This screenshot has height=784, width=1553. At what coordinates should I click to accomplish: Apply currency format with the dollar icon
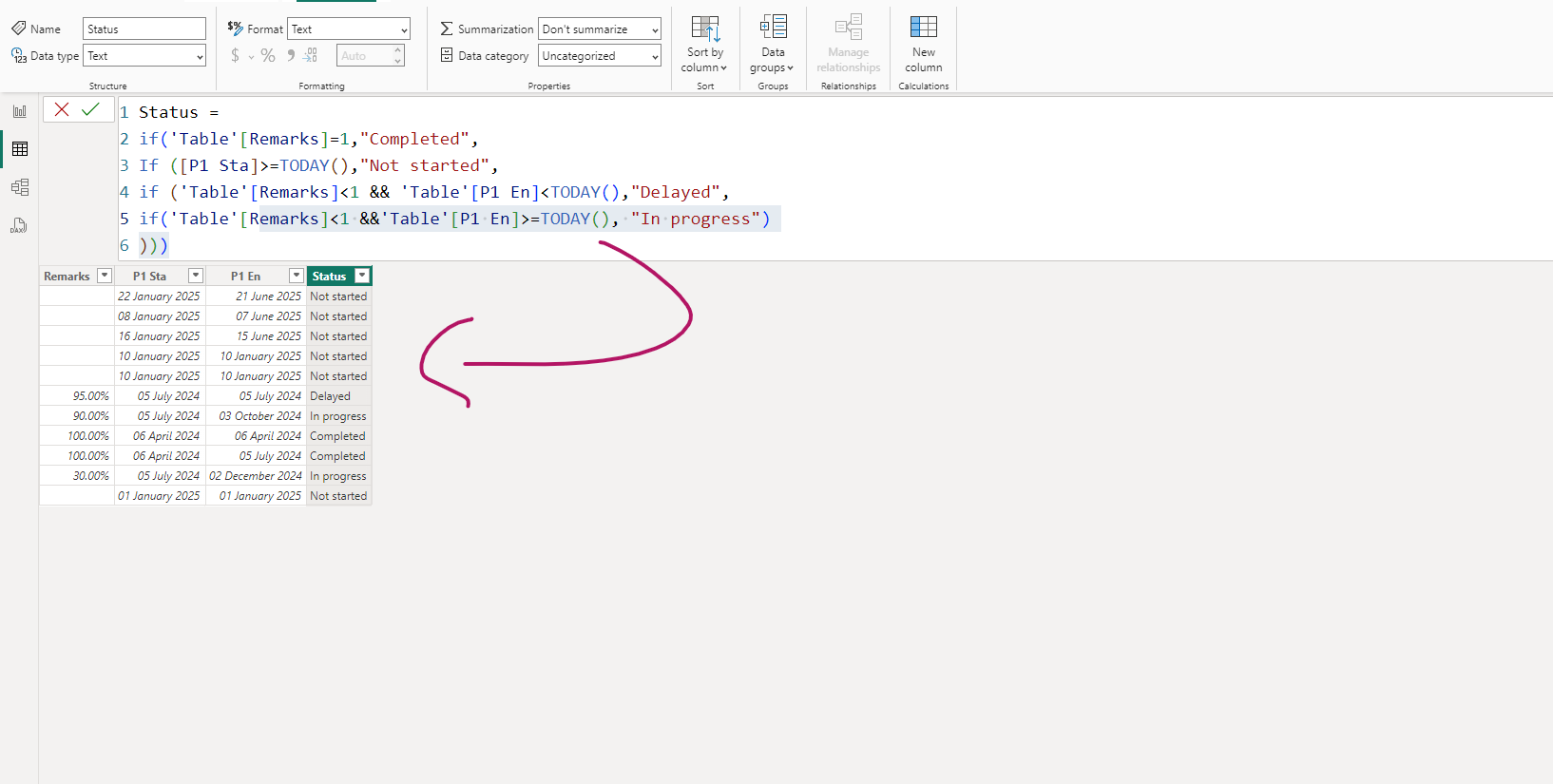pos(235,56)
